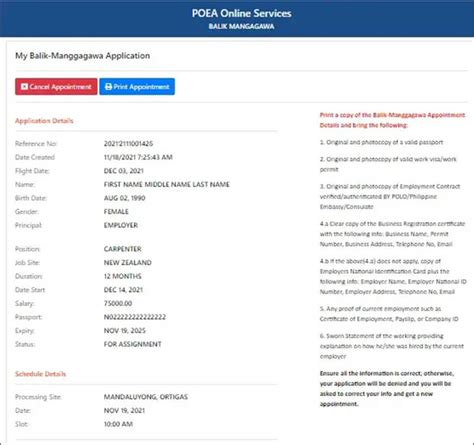The image size is (474, 445).
Task: Select birth date AUG 02, 1990
Action: pos(124,198)
